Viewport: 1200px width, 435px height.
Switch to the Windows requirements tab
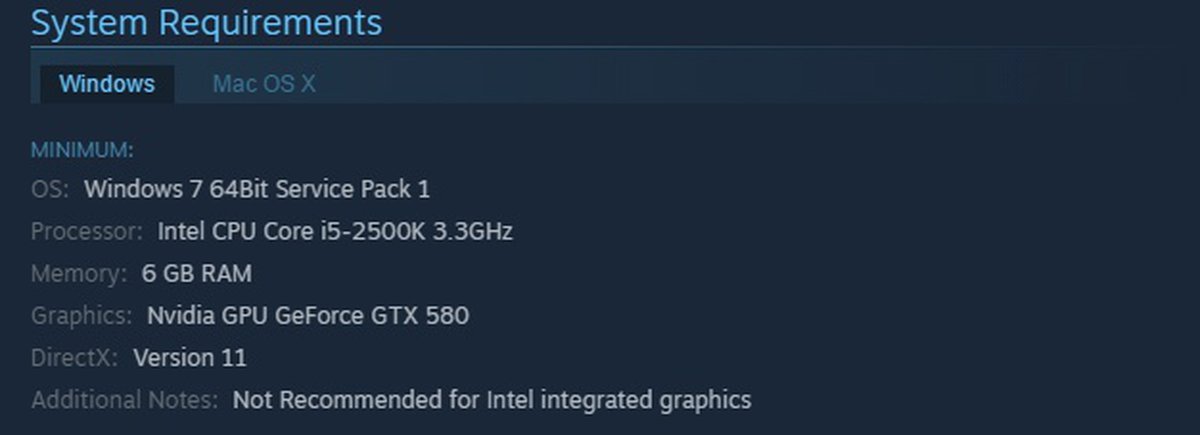point(107,84)
